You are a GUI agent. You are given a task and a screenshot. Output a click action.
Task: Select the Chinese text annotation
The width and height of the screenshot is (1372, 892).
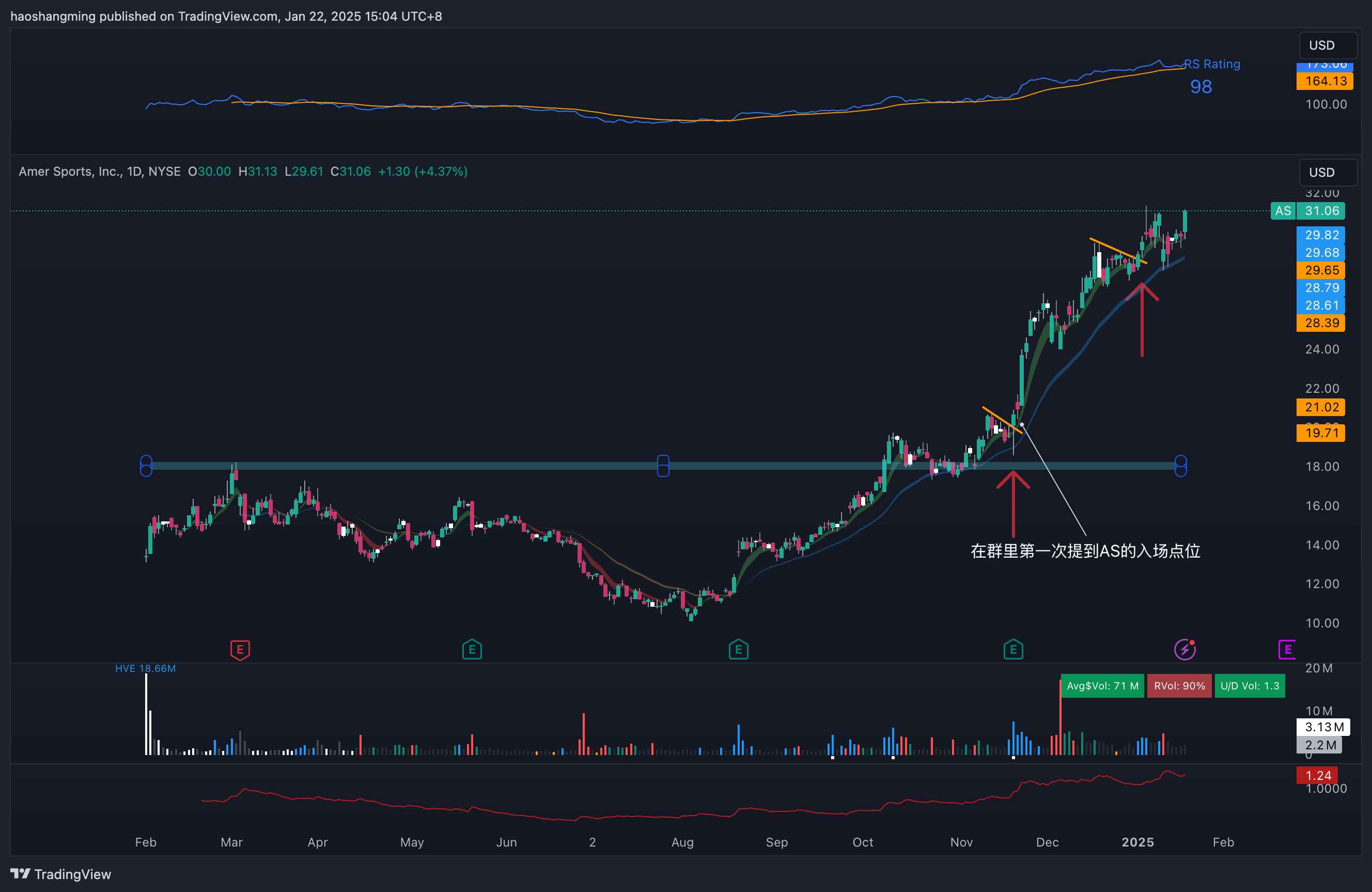click(x=1085, y=551)
